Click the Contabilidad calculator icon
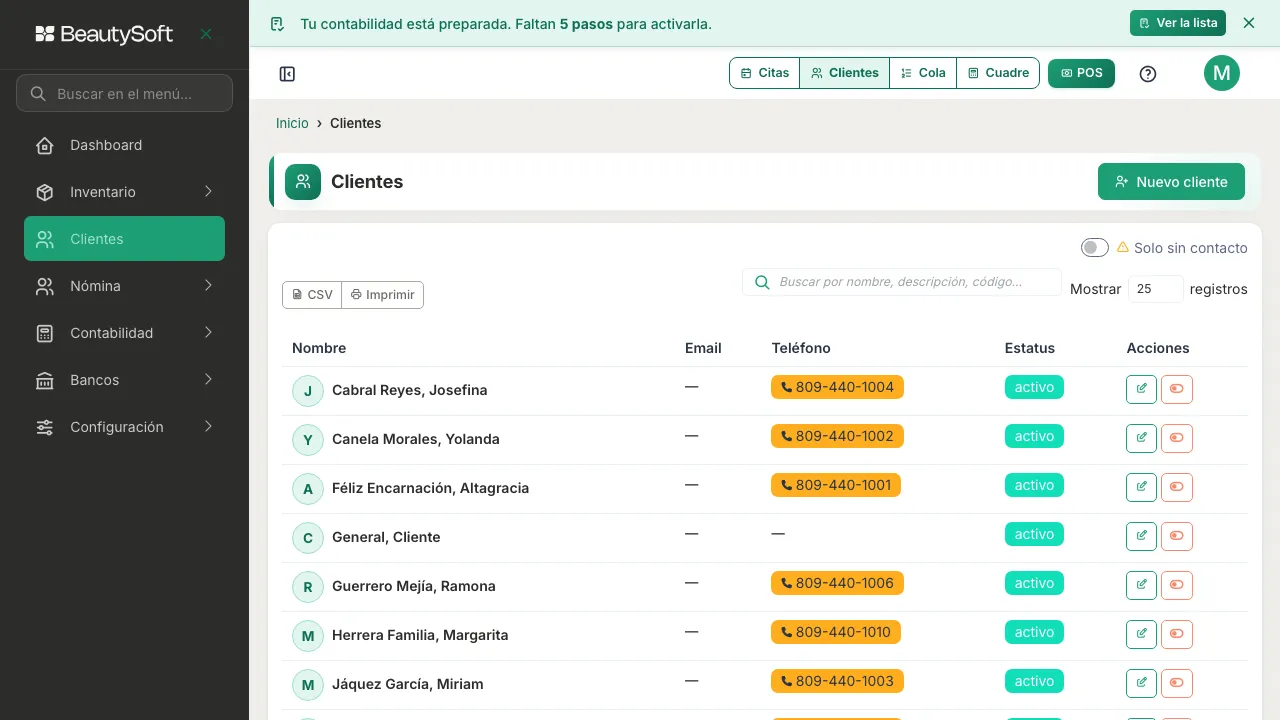Viewport: 1280px width, 720px height. coord(45,333)
